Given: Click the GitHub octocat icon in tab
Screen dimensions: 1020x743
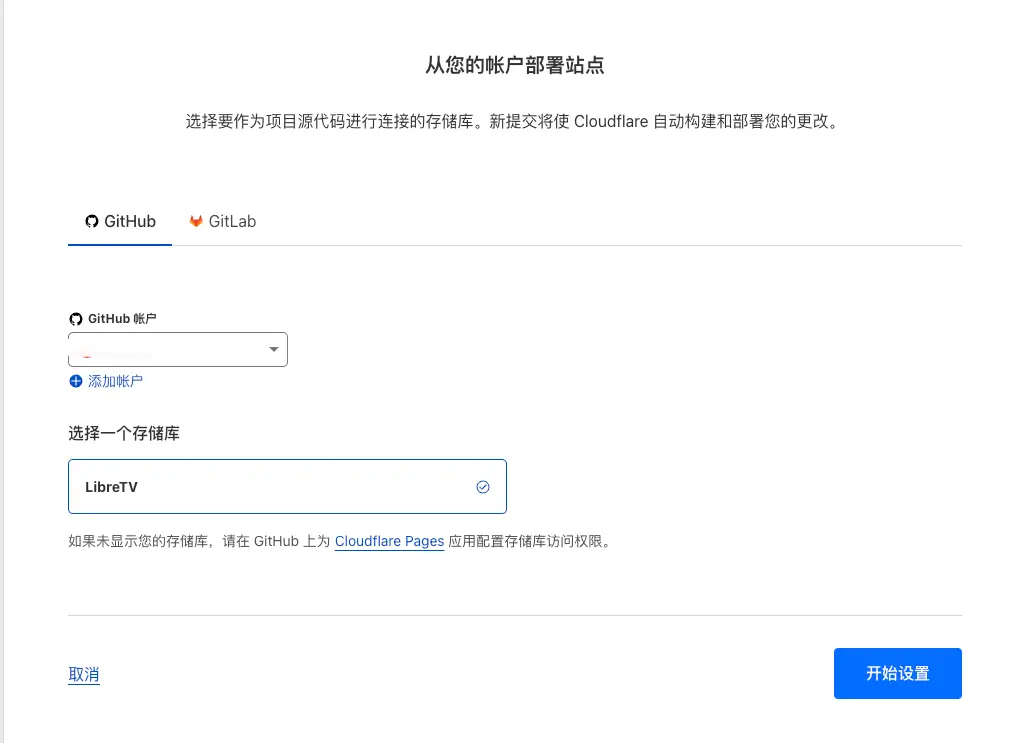Looking at the screenshot, I should tap(92, 222).
